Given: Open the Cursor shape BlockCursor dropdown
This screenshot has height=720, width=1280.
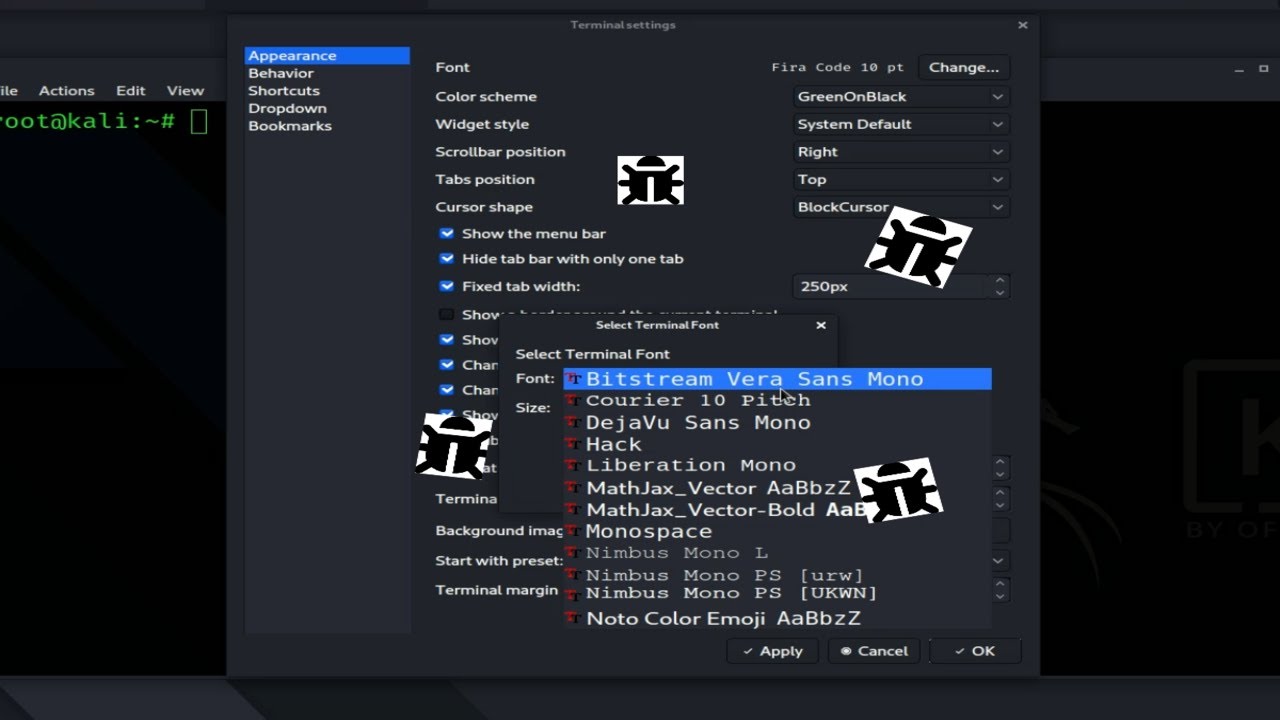Looking at the screenshot, I should (x=901, y=207).
